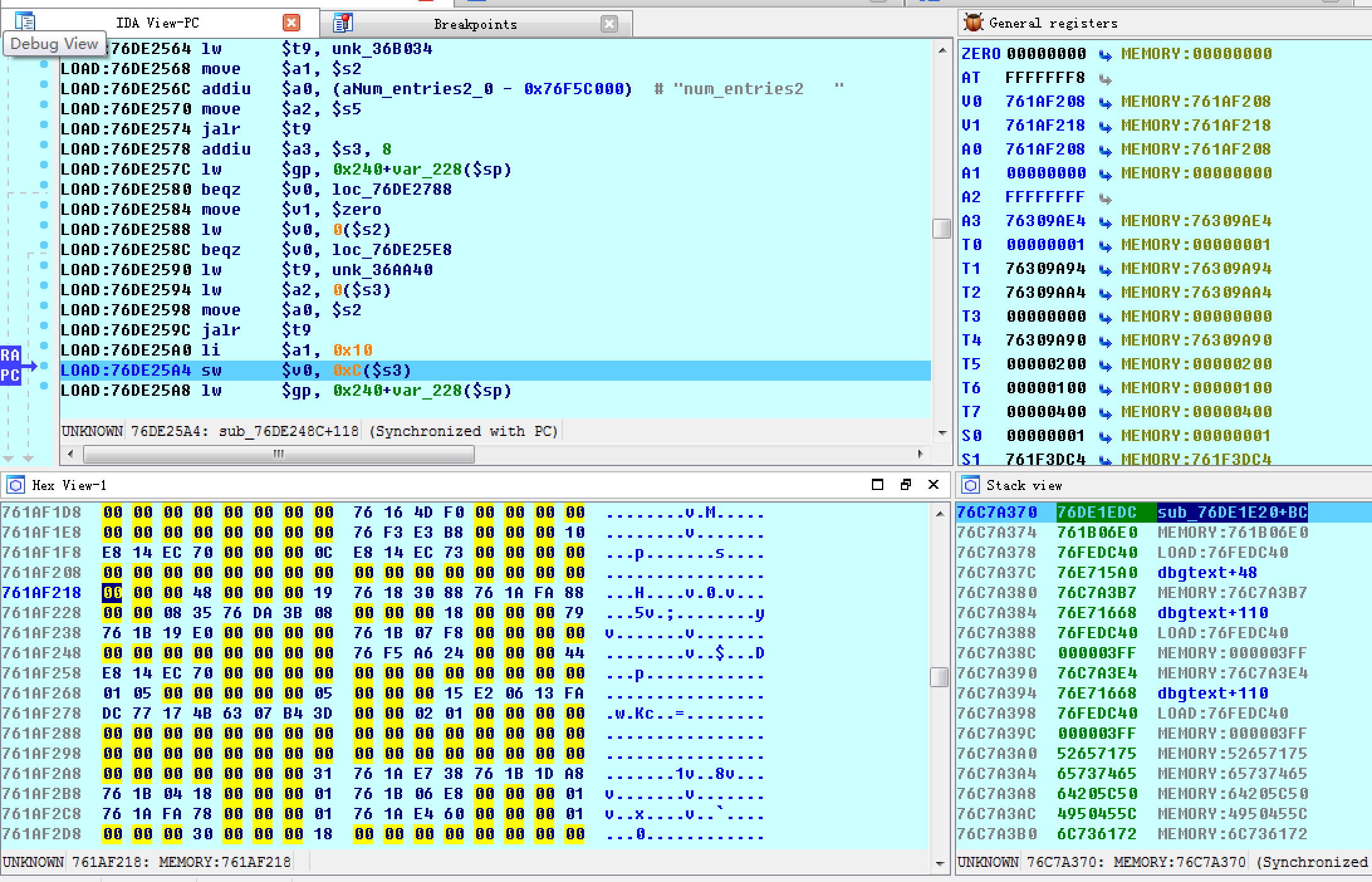Toggle breakpoint dot at LOAD:76DE25A8 line
The image size is (1372, 882).
click(x=44, y=386)
